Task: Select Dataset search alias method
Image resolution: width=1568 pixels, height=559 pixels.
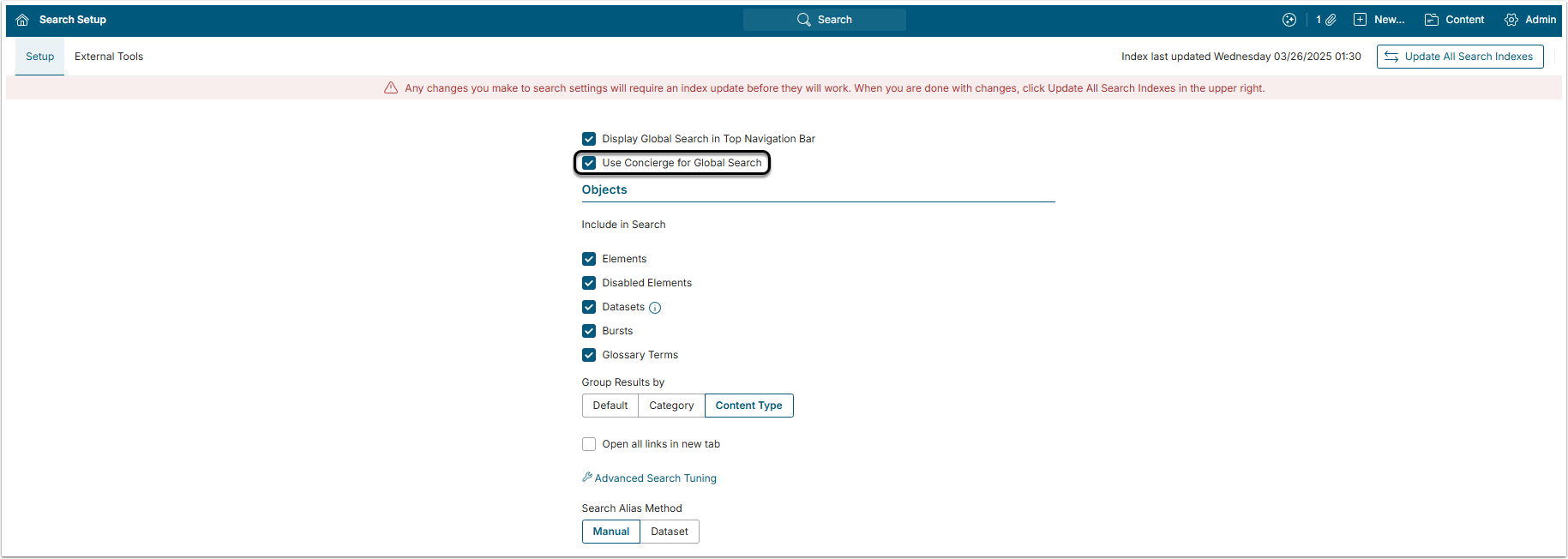Action: pyautogui.click(x=670, y=532)
